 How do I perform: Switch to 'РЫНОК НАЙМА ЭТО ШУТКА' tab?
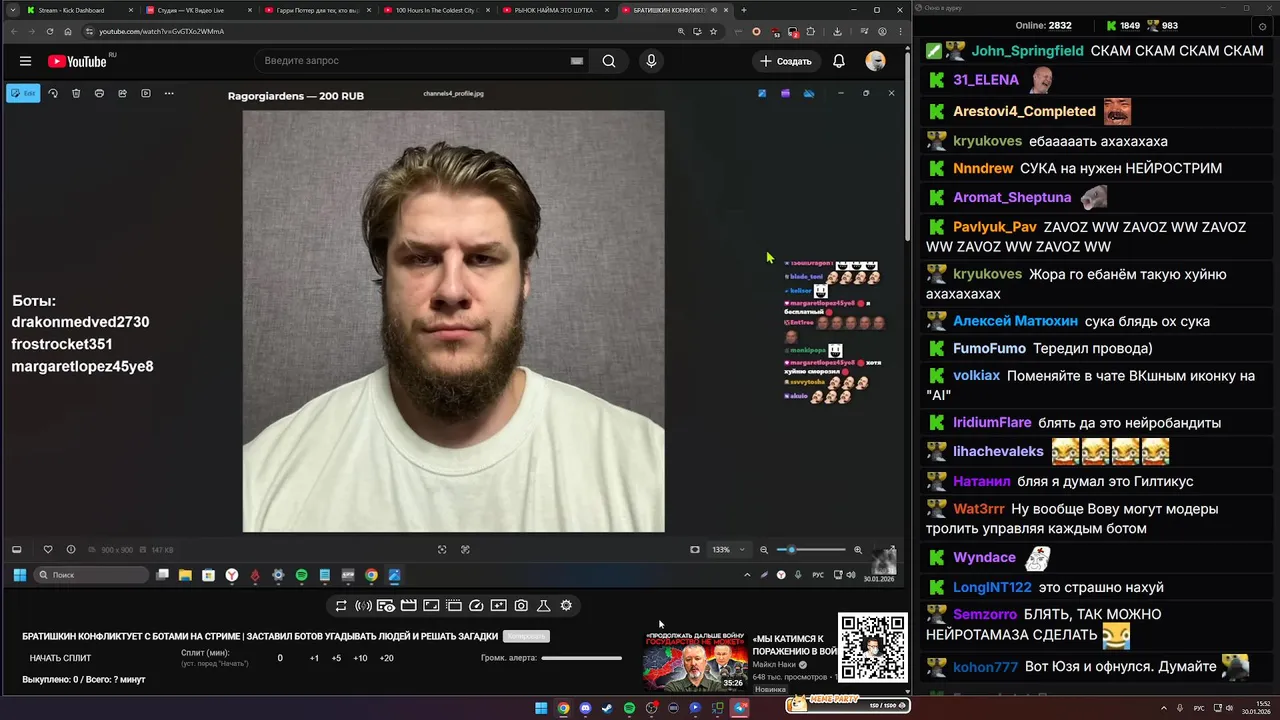[x=555, y=10]
